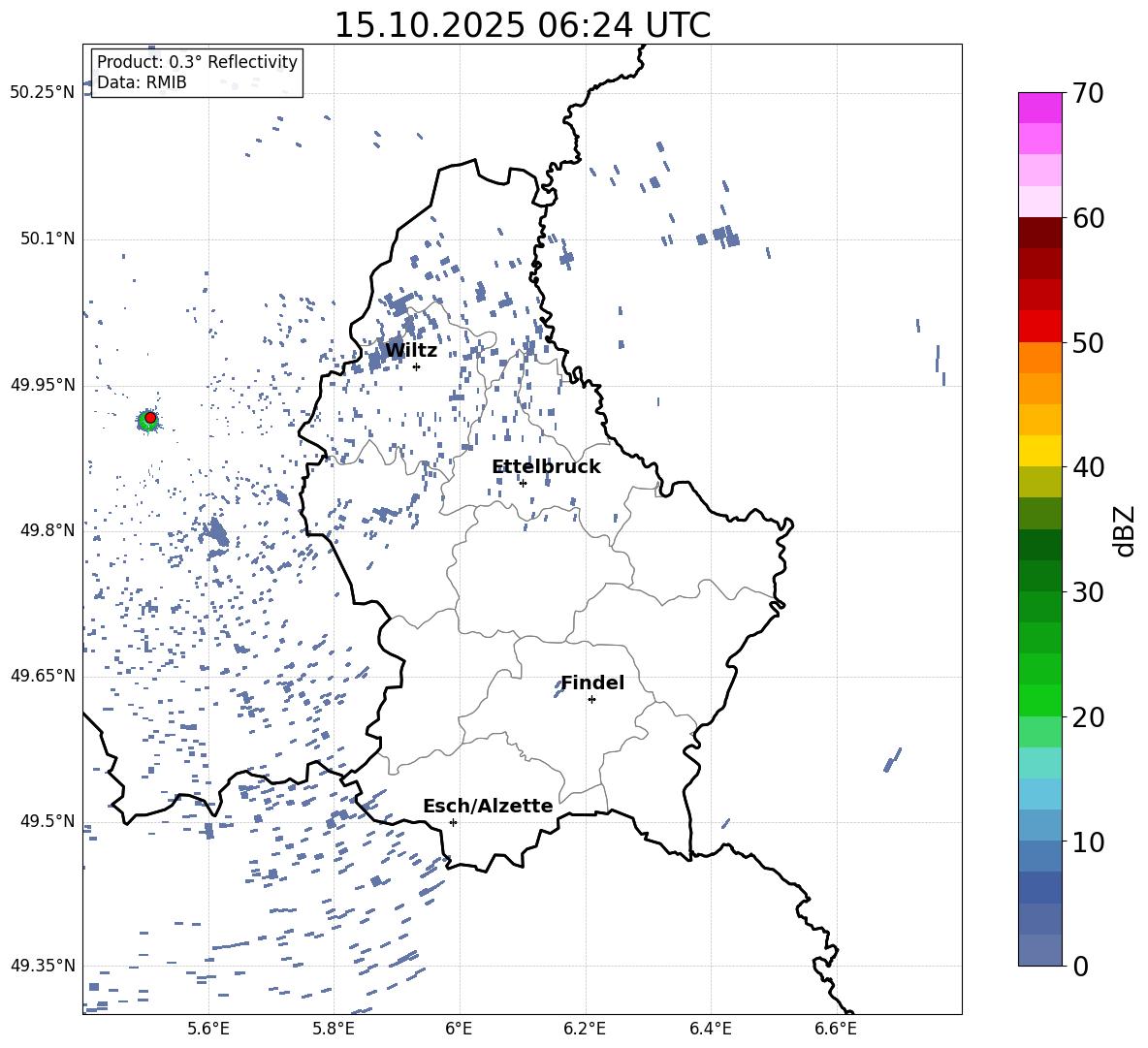Click the red radar site marker

coord(150,418)
